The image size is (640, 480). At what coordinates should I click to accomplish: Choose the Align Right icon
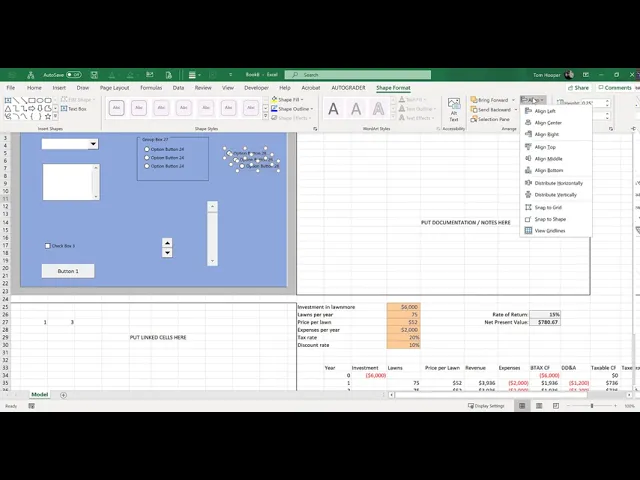tap(528, 134)
